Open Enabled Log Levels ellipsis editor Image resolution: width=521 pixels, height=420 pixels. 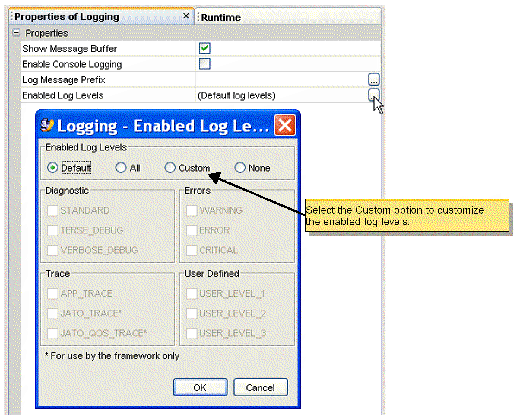(374, 95)
